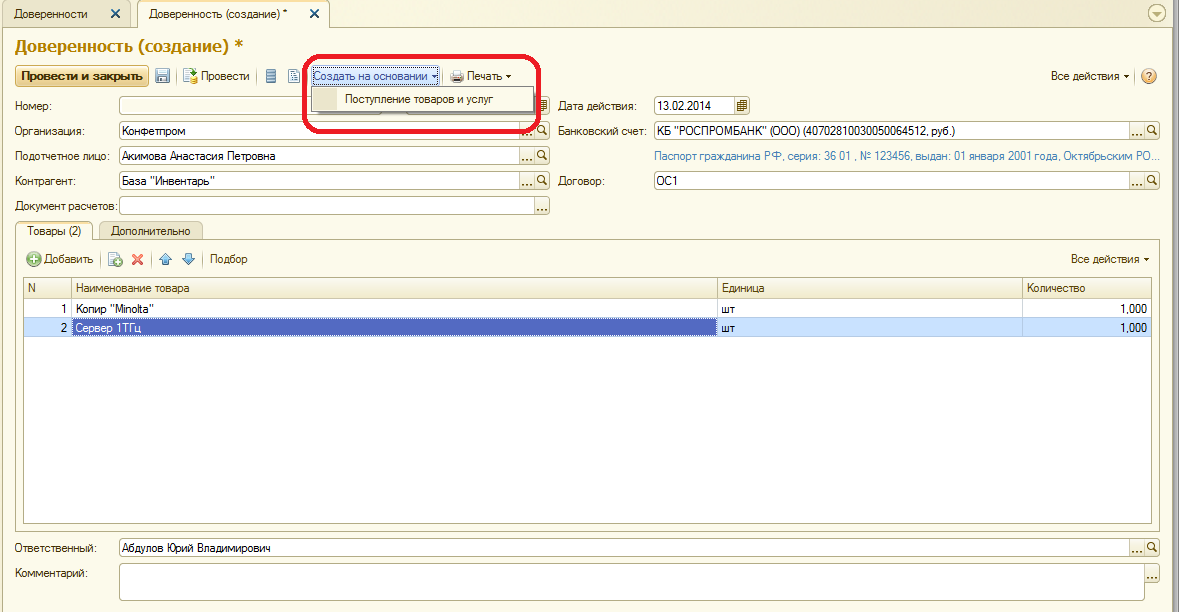The width and height of the screenshot is (1179, 612).
Task: Move selected row up with arrow icon
Action: pos(165,259)
